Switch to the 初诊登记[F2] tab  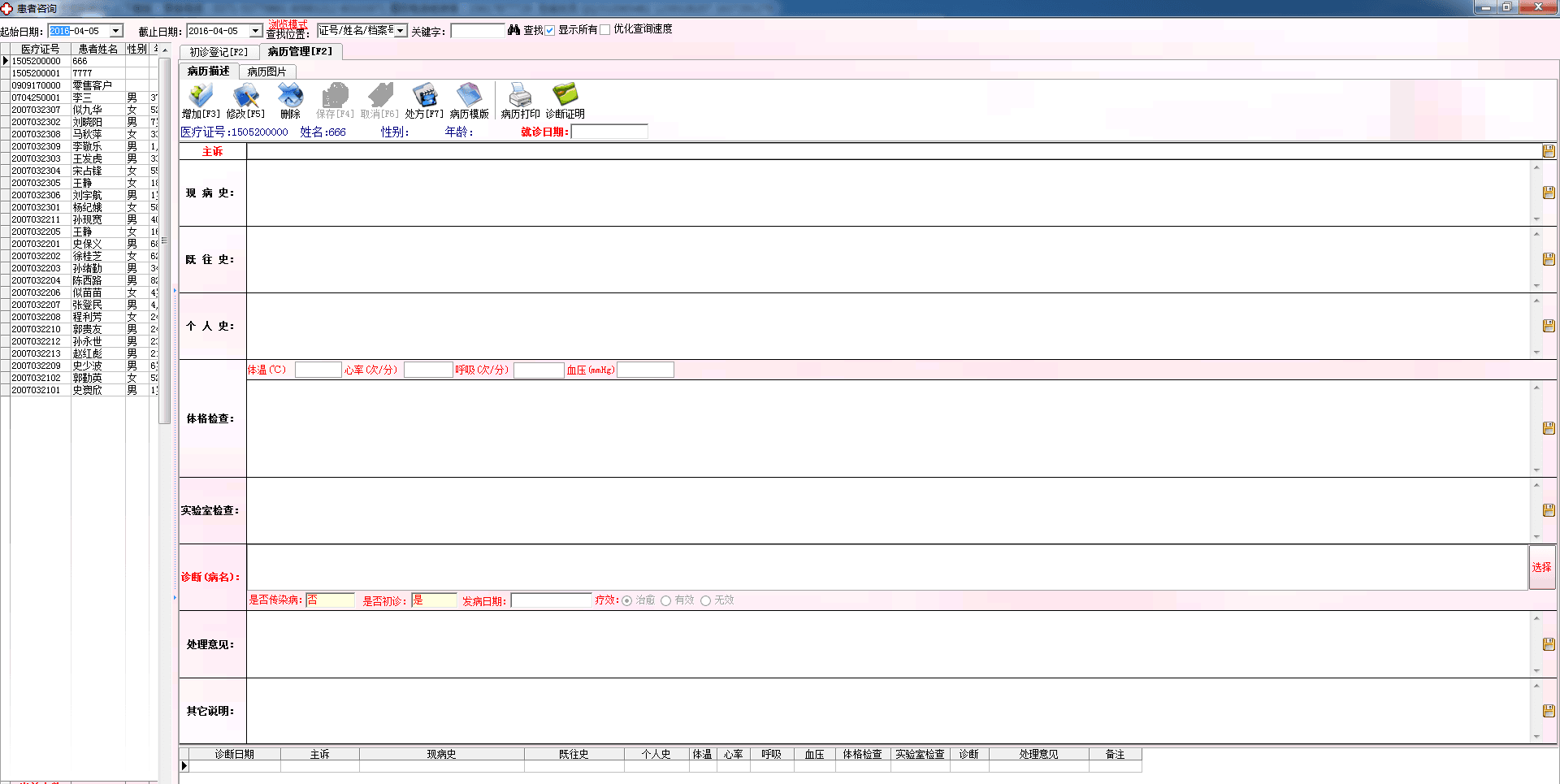(219, 52)
